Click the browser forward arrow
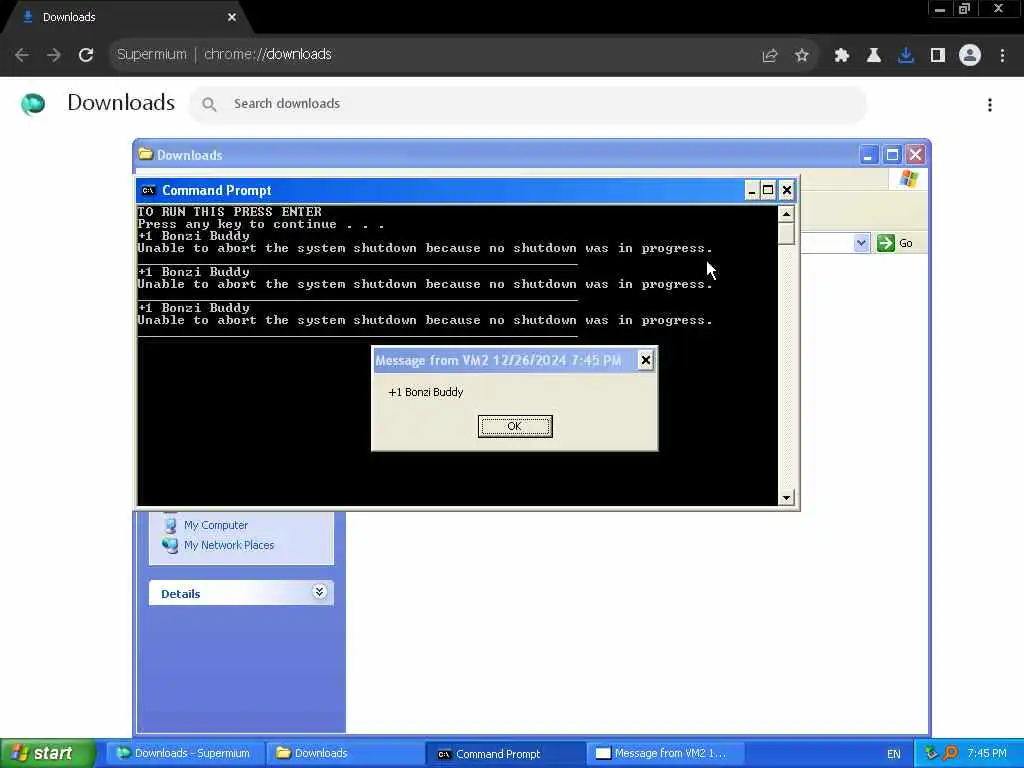This screenshot has width=1024, height=768. 54,55
